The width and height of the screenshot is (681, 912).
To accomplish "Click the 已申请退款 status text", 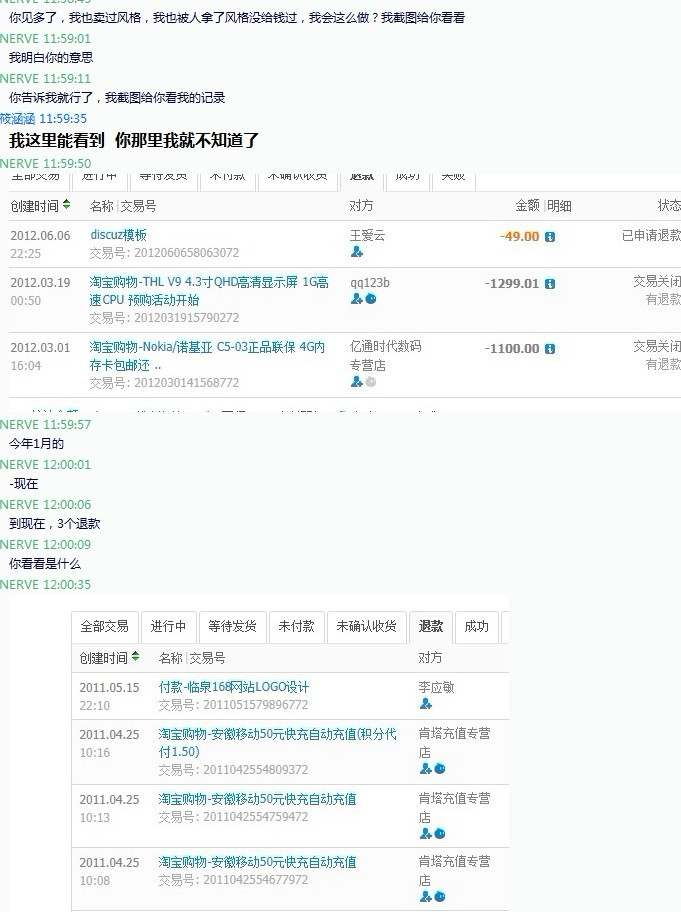I will tap(650, 236).
